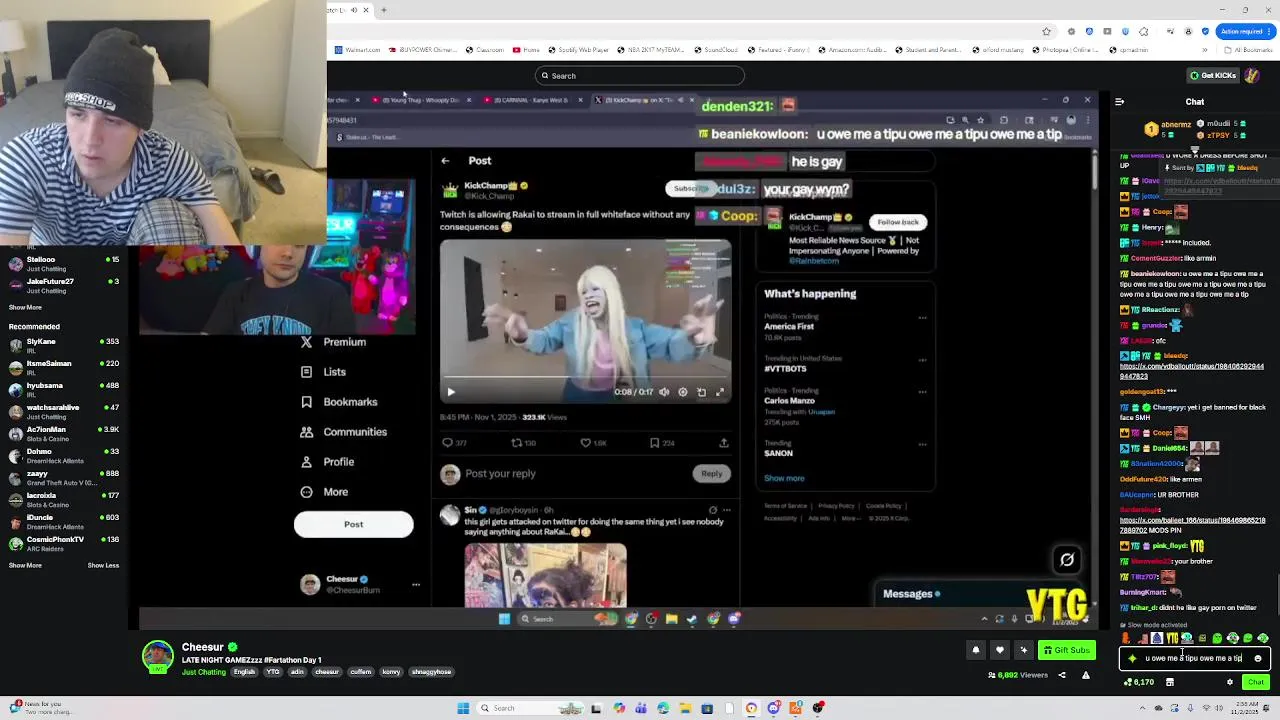Click Show more under What's happening
The height and width of the screenshot is (720, 1280).
click(784, 478)
